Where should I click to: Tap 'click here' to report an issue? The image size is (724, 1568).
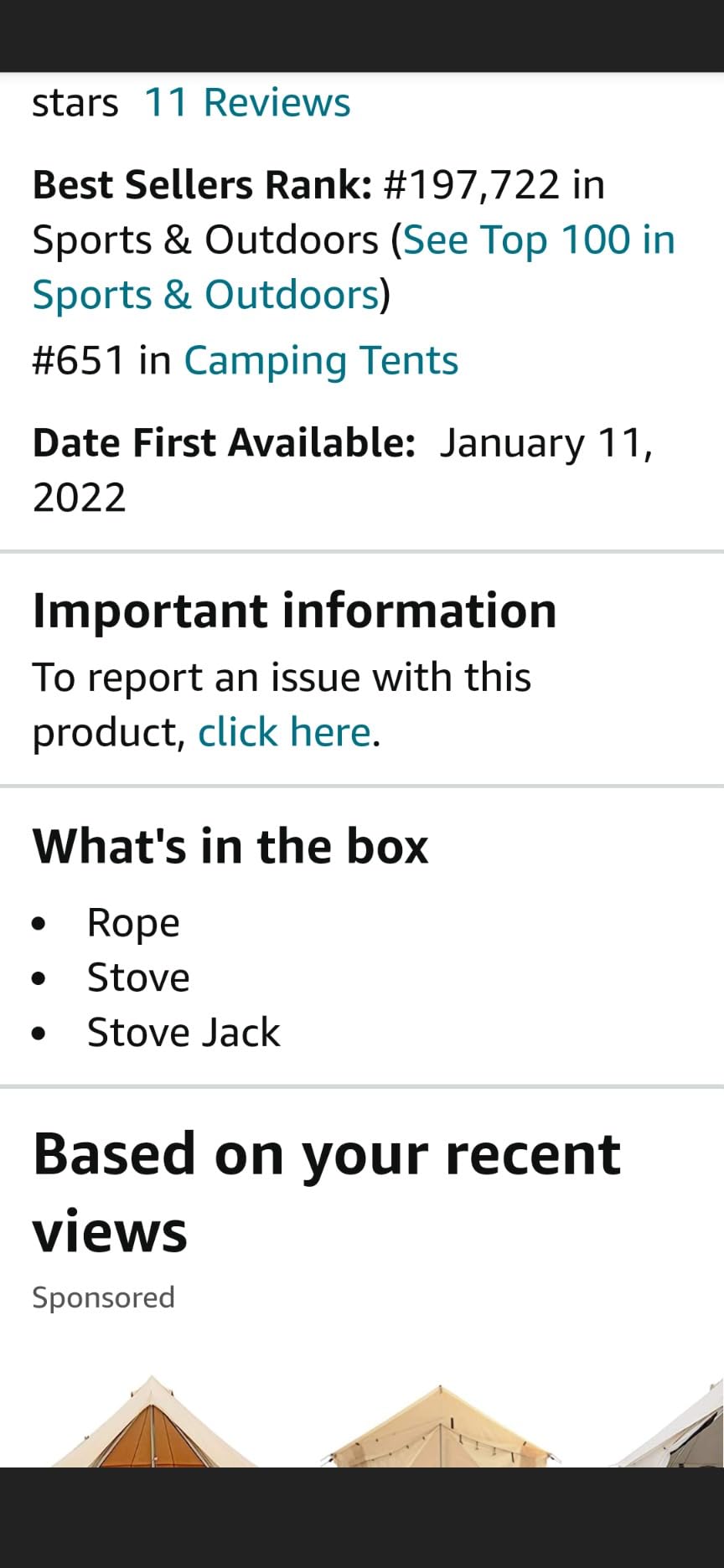click(x=284, y=732)
